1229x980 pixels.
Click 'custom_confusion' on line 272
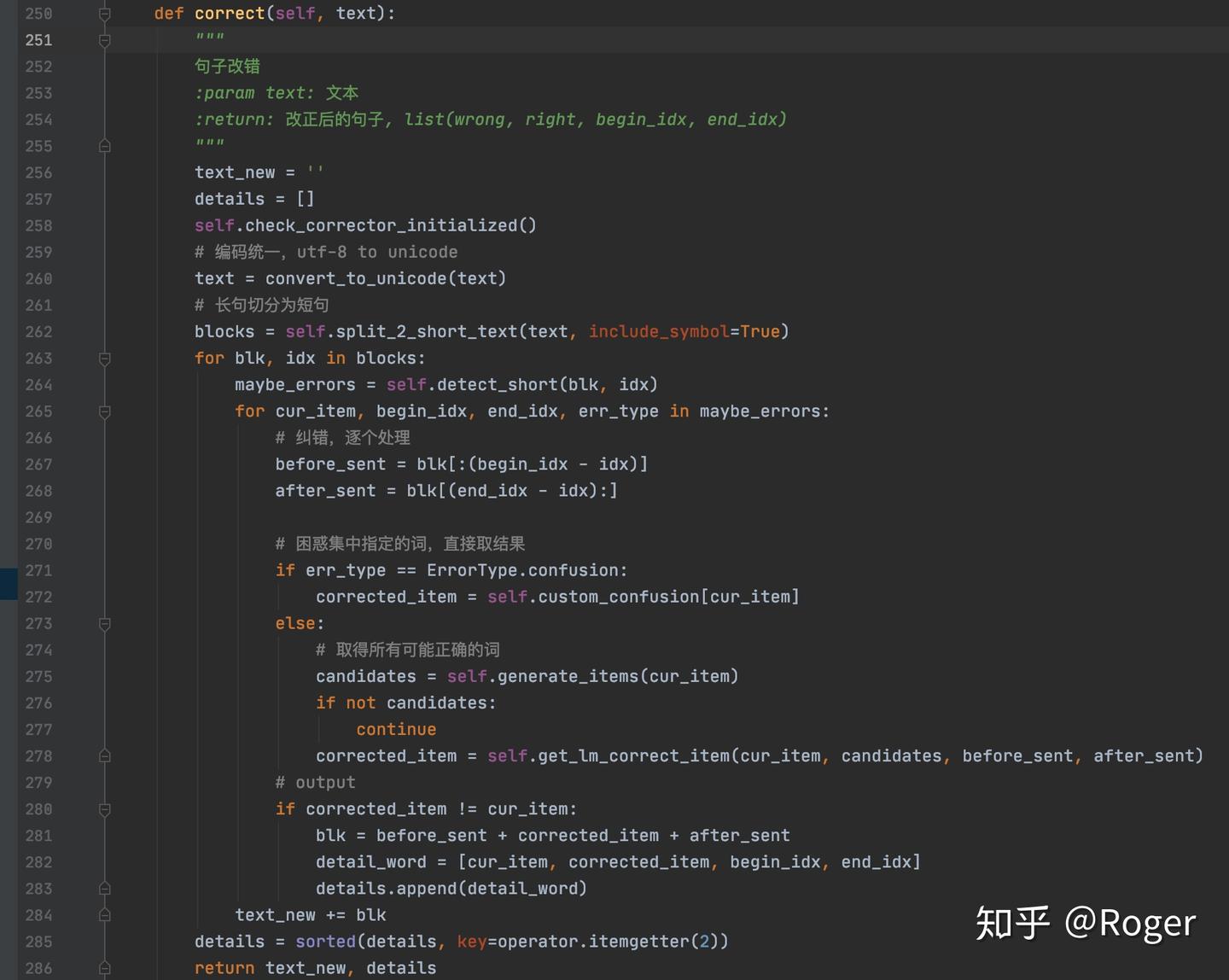click(x=619, y=598)
